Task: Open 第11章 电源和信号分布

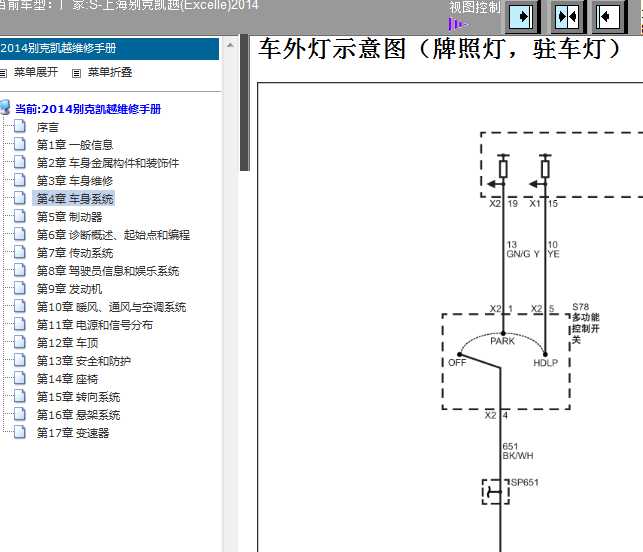Action: (95, 325)
